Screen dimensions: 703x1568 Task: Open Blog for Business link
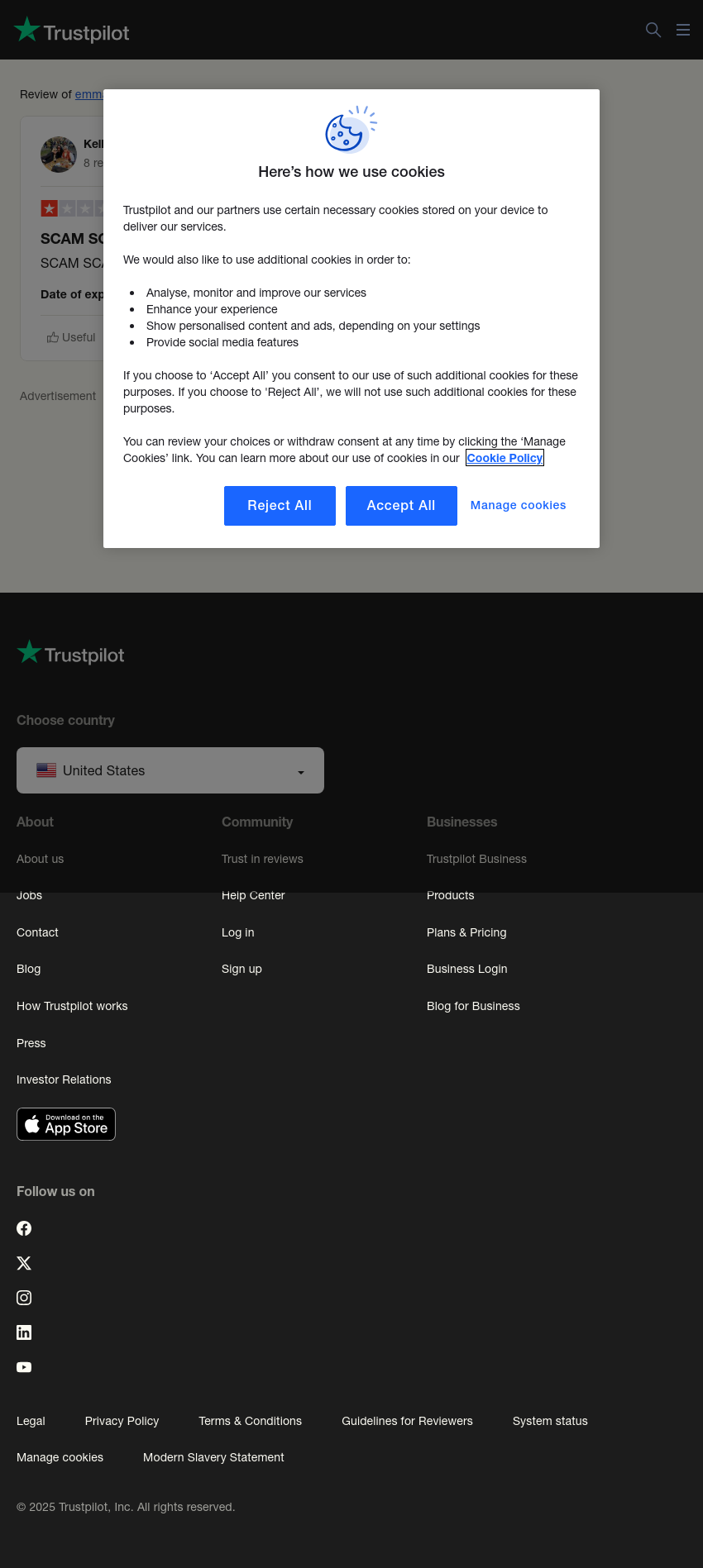[x=473, y=1006]
